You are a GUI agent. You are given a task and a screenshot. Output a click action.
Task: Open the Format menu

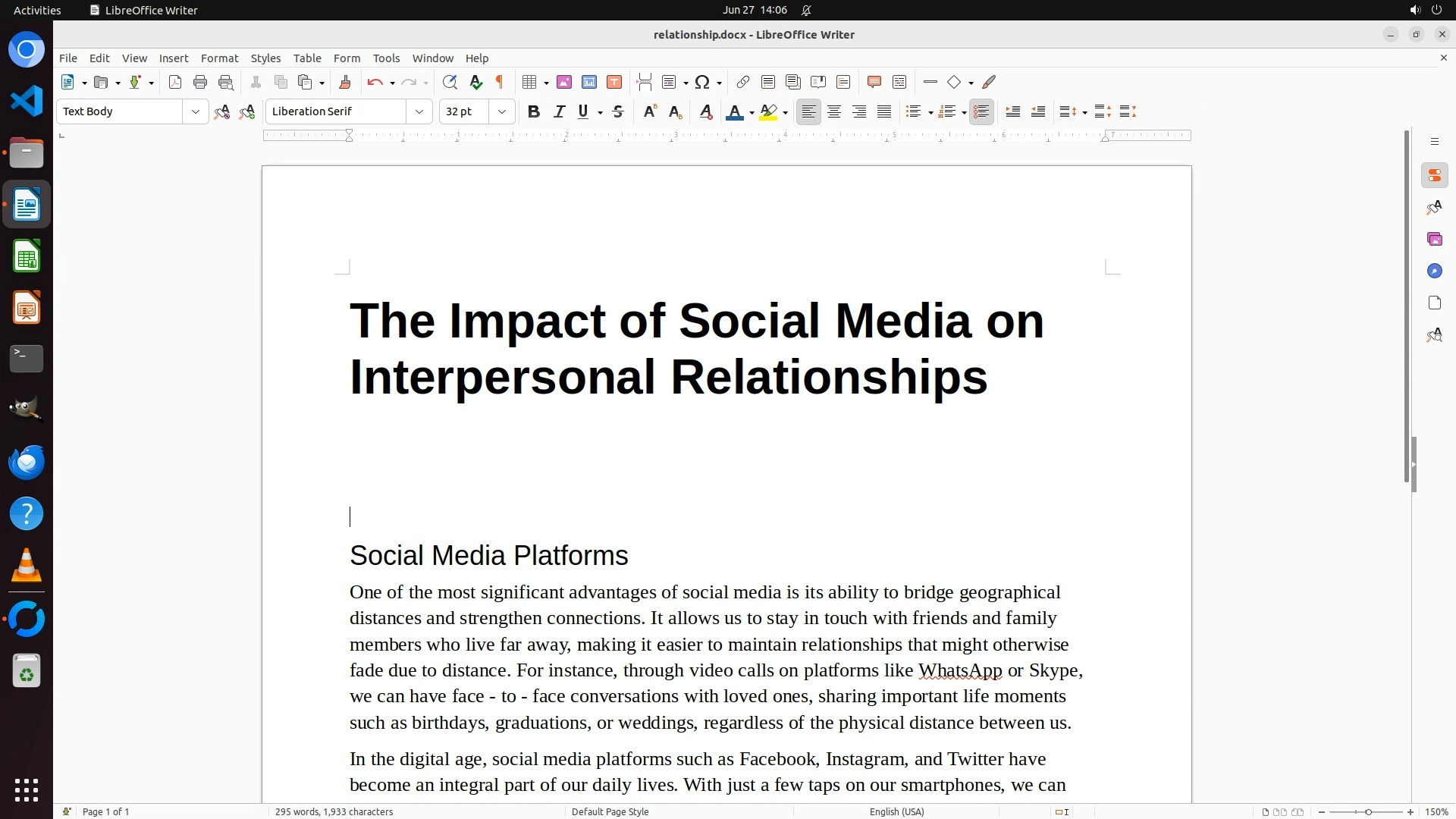point(219,58)
